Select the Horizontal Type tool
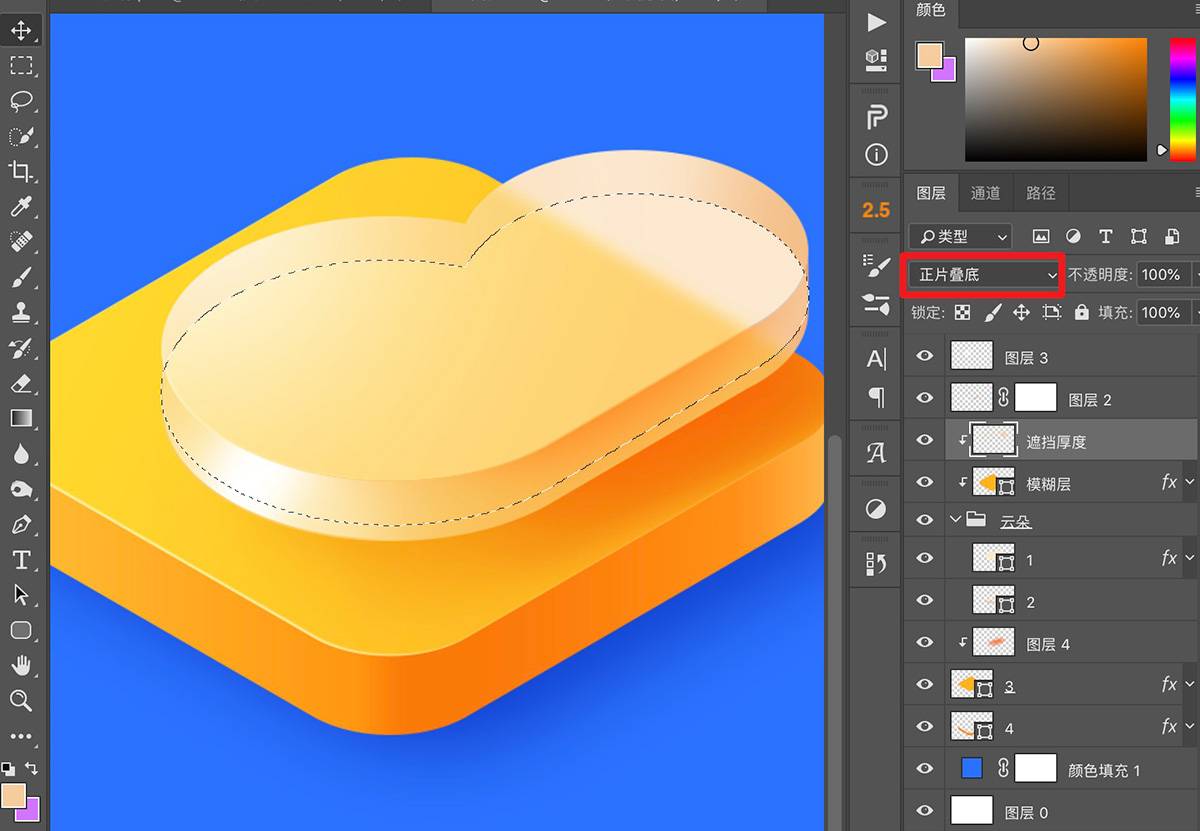The image size is (1200, 831). [x=21, y=559]
